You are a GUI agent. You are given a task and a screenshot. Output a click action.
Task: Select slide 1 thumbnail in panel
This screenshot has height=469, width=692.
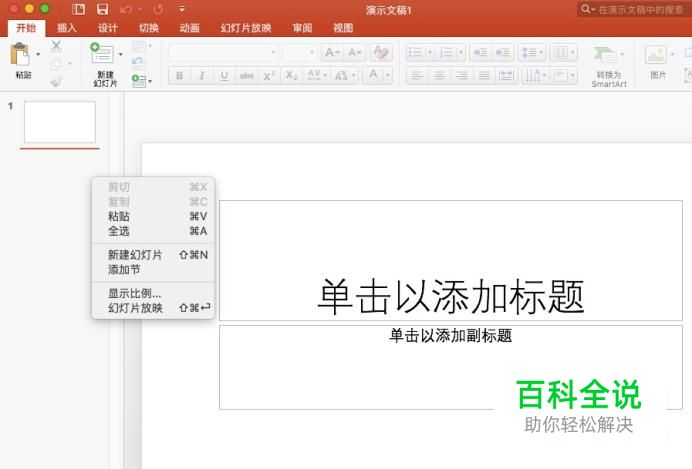pyautogui.click(x=60, y=122)
